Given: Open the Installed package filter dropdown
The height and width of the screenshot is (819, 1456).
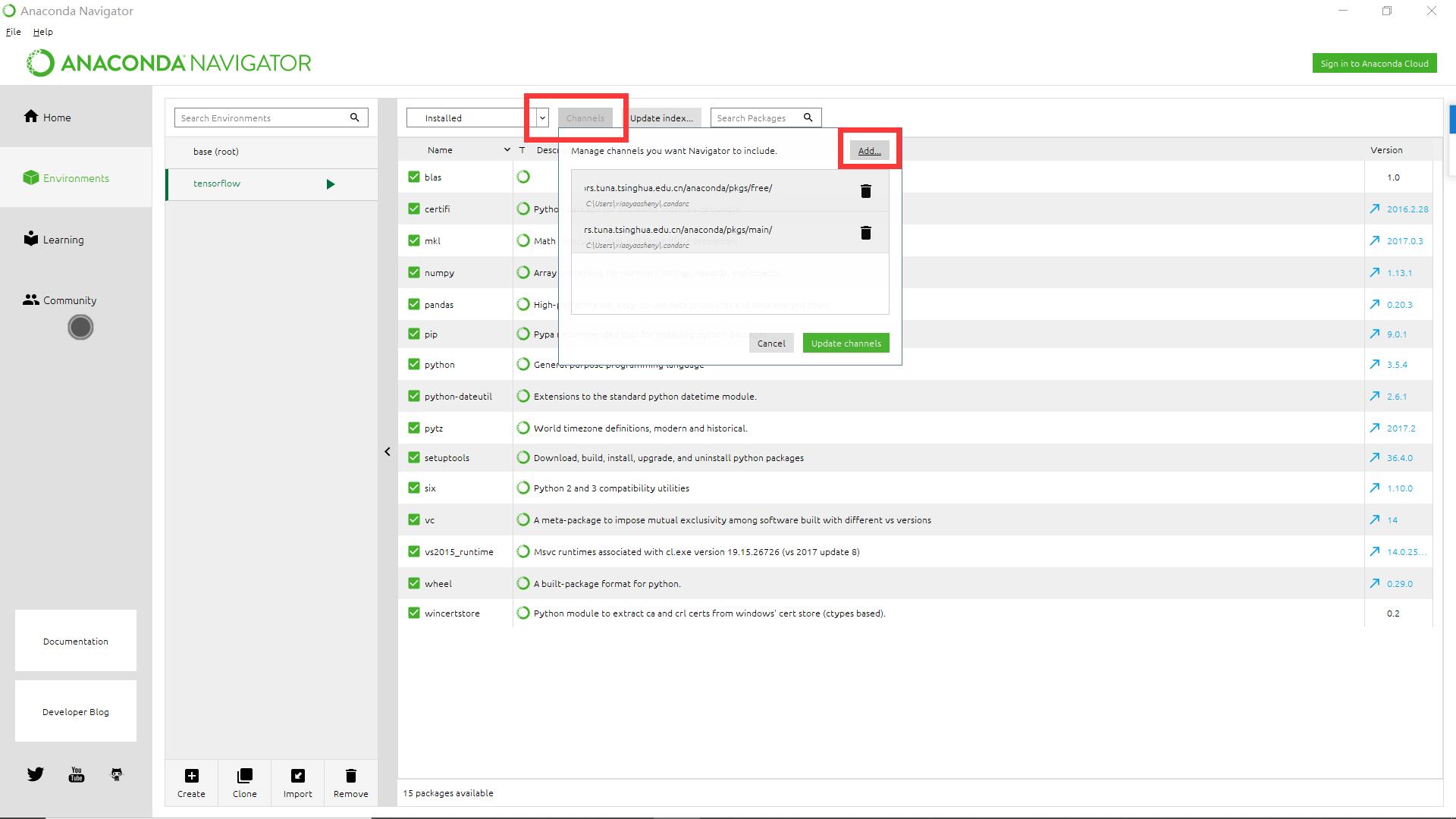Looking at the screenshot, I should [542, 118].
